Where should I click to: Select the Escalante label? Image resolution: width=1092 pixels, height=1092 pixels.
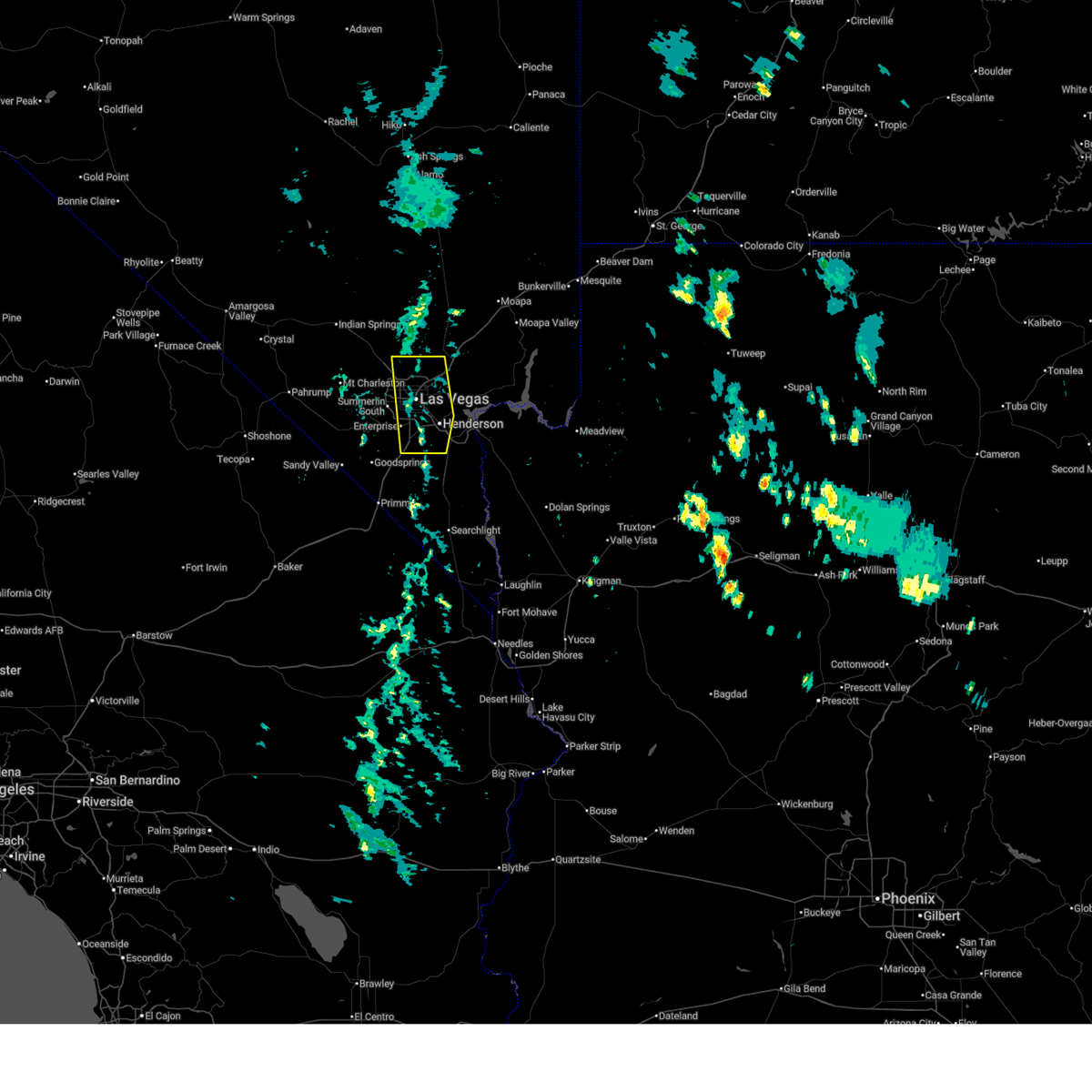pos(973,97)
